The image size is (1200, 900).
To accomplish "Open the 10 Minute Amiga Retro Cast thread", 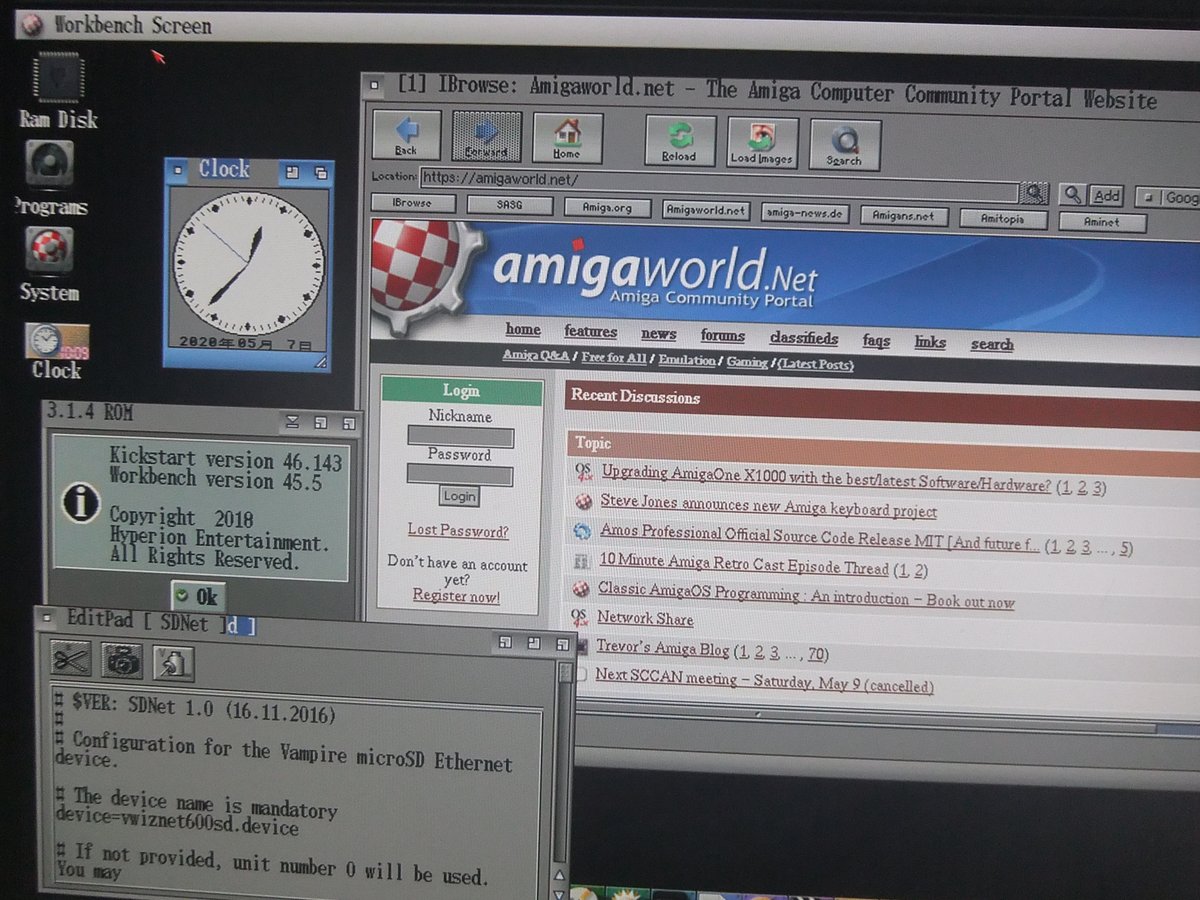I will click(x=744, y=565).
